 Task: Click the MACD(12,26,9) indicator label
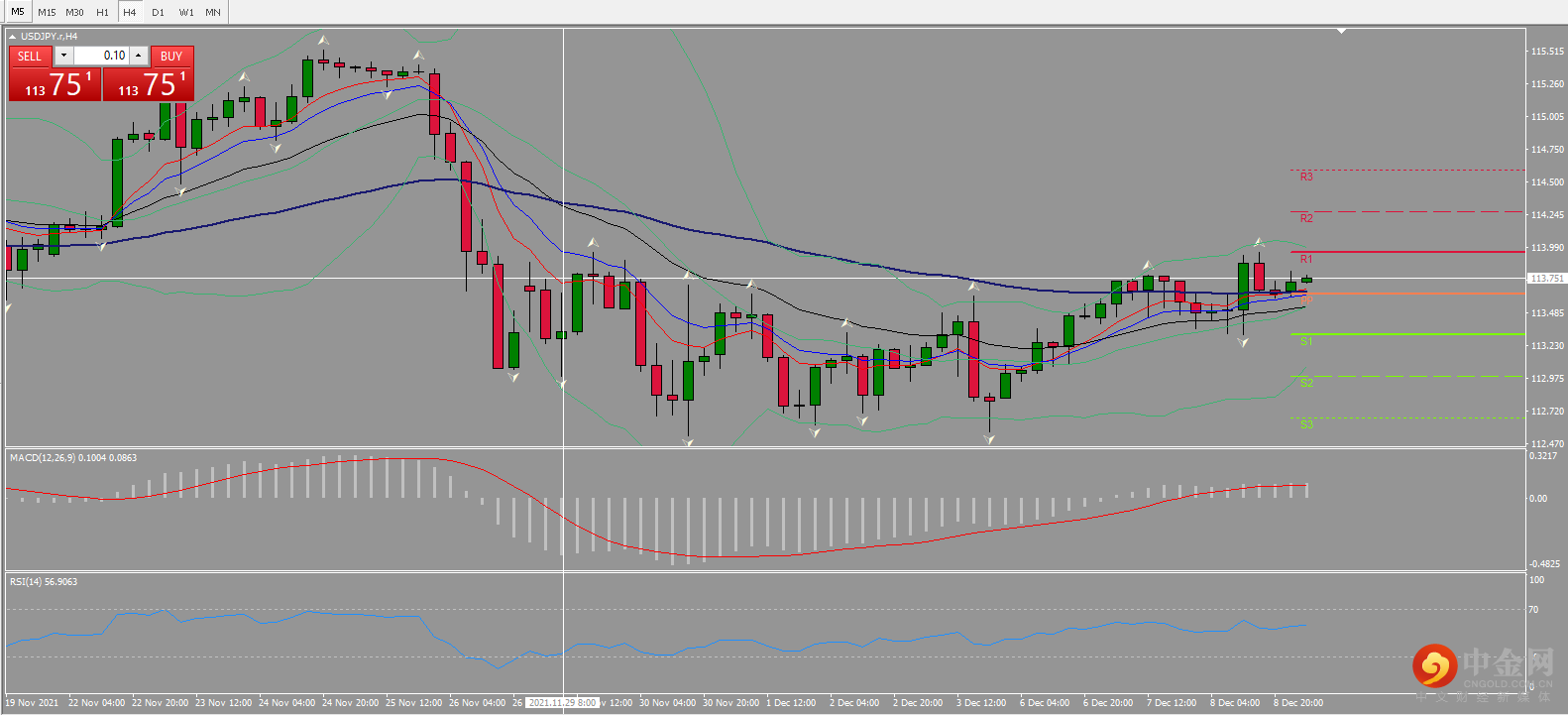pos(73,458)
